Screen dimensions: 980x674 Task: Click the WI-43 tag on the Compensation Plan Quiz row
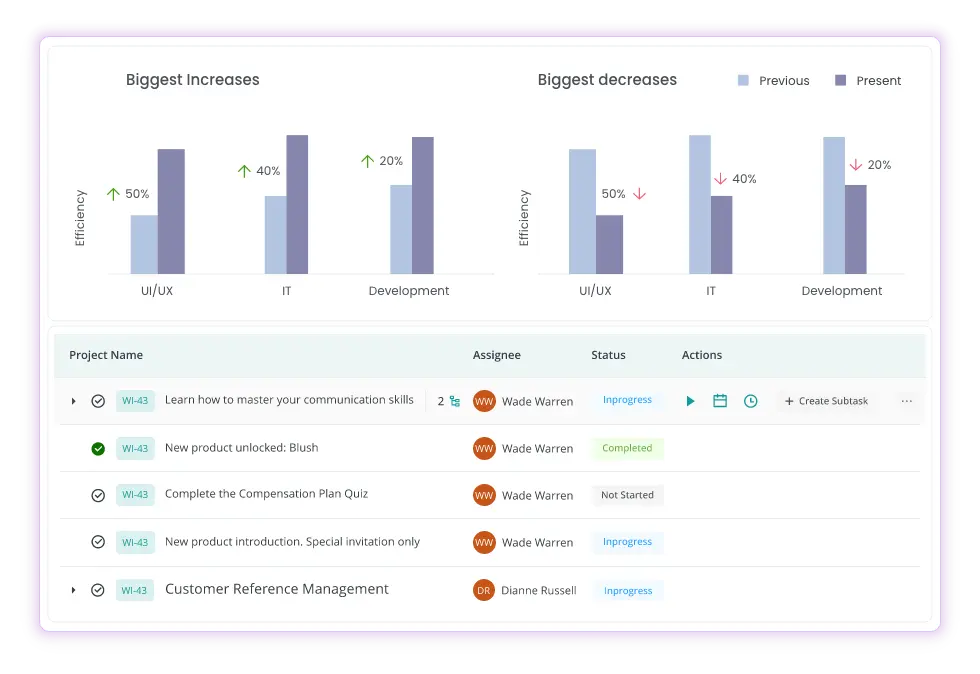(135, 495)
